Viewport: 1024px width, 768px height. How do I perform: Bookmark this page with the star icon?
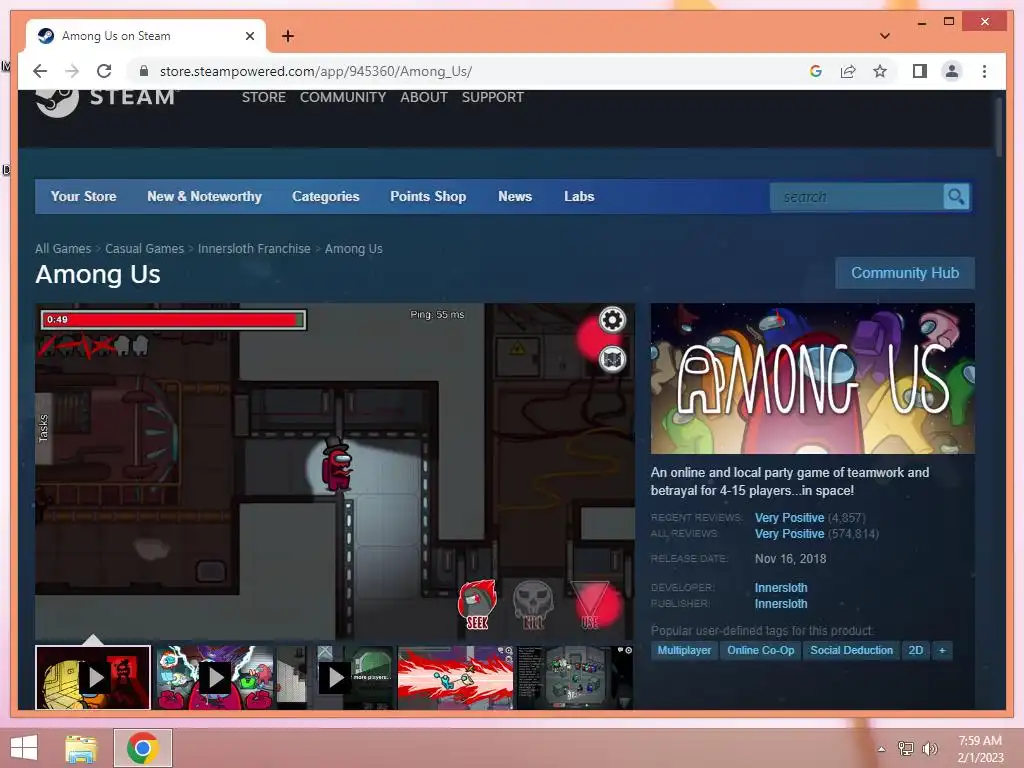click(x=880, y=71)
